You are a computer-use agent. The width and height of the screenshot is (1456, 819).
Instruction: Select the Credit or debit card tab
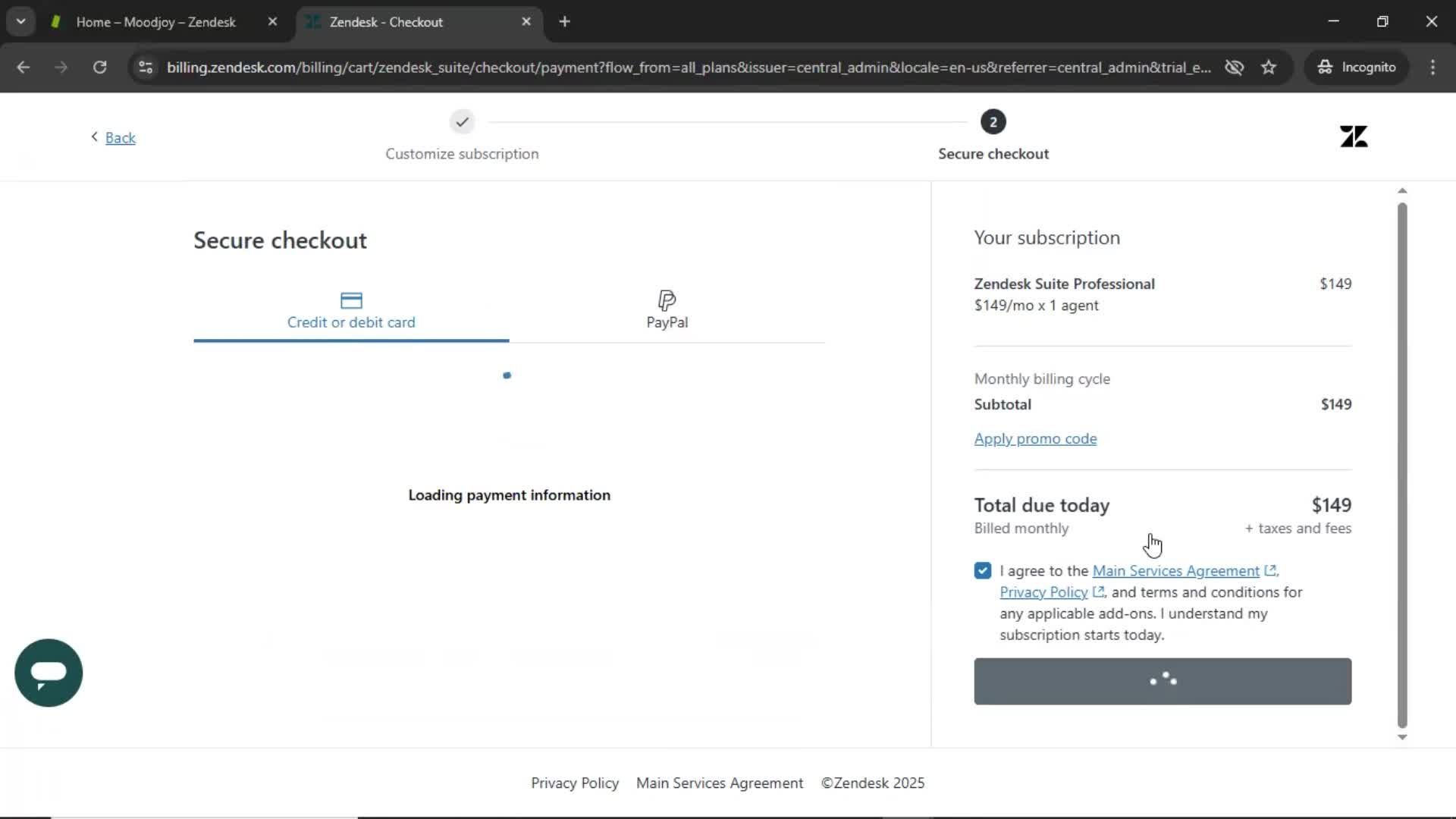351,311
